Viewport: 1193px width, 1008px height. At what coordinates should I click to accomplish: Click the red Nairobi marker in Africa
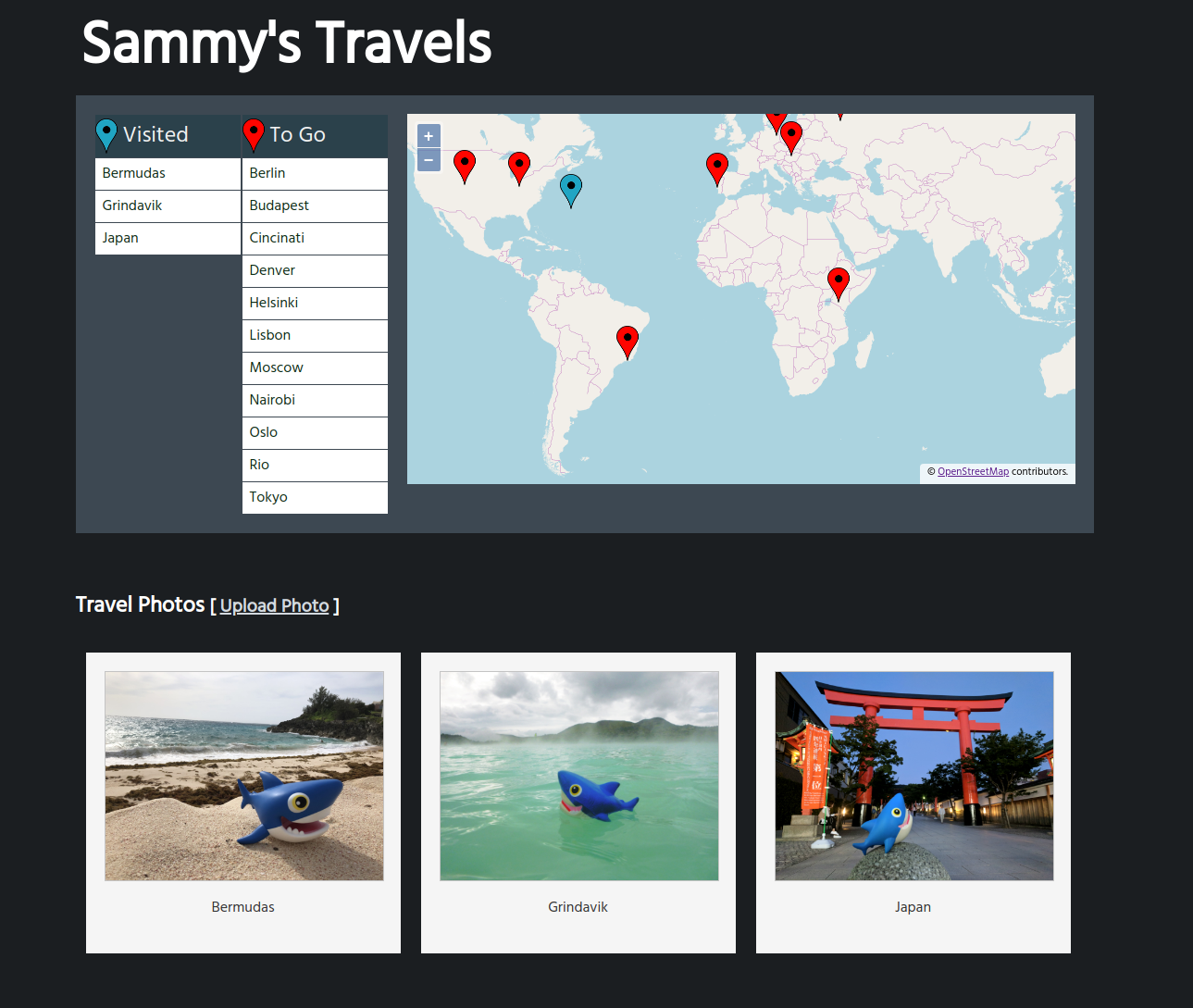coord(839,285)
